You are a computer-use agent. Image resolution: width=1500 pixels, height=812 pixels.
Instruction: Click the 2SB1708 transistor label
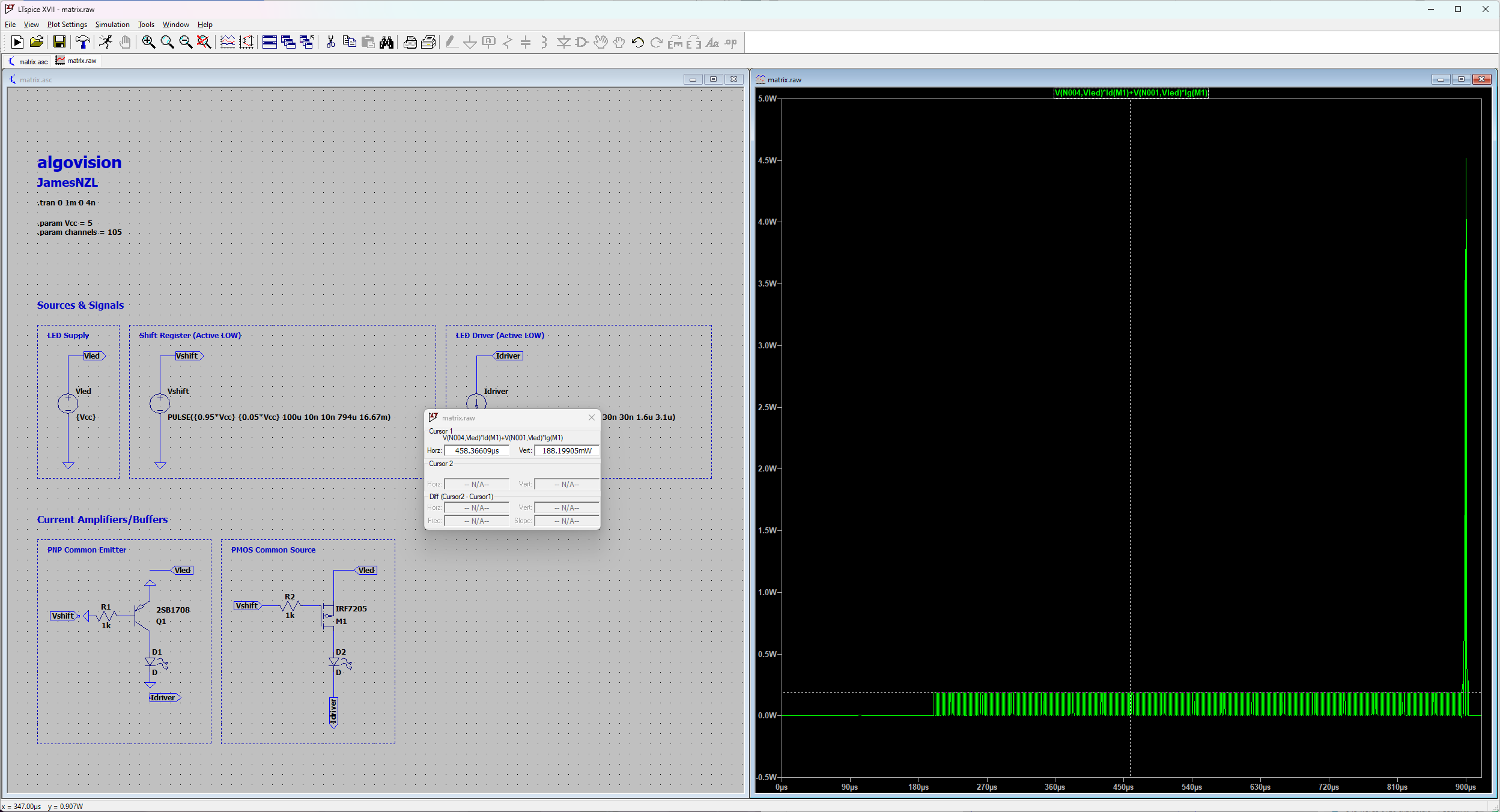[x=173, y=610]
